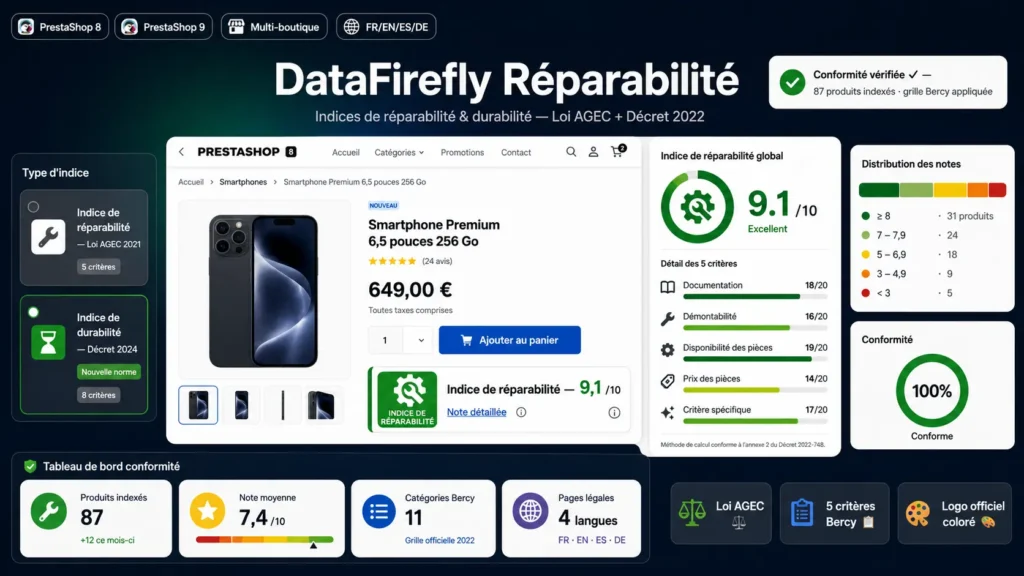The image size is (1024, 576).
Task: Click the Documentation book icon
Action: click(667, 287)
